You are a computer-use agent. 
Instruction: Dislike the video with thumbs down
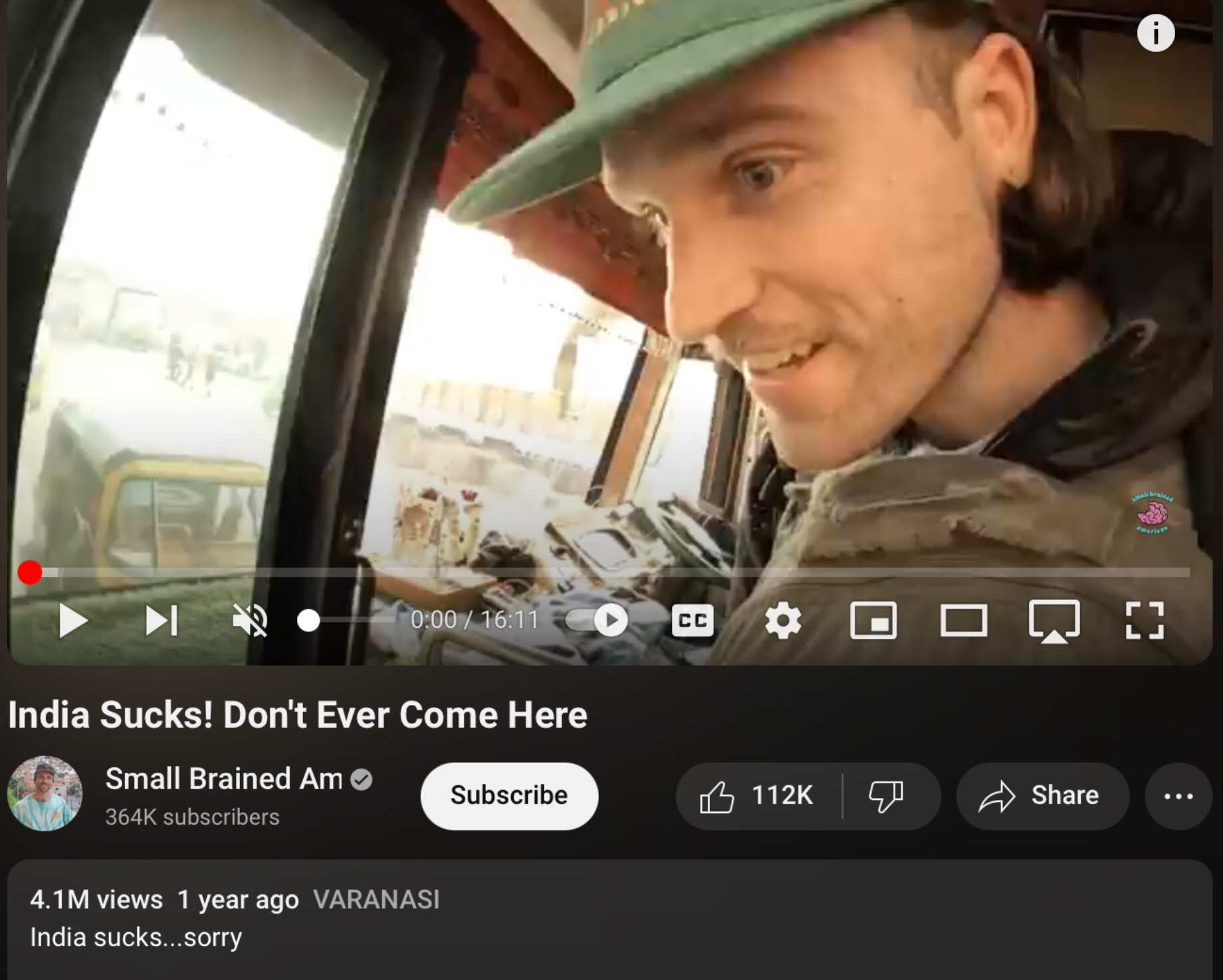tap(887, 795)
